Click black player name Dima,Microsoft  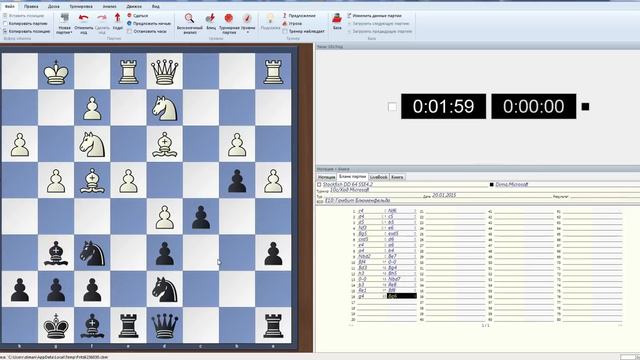[x=511, y=184]
